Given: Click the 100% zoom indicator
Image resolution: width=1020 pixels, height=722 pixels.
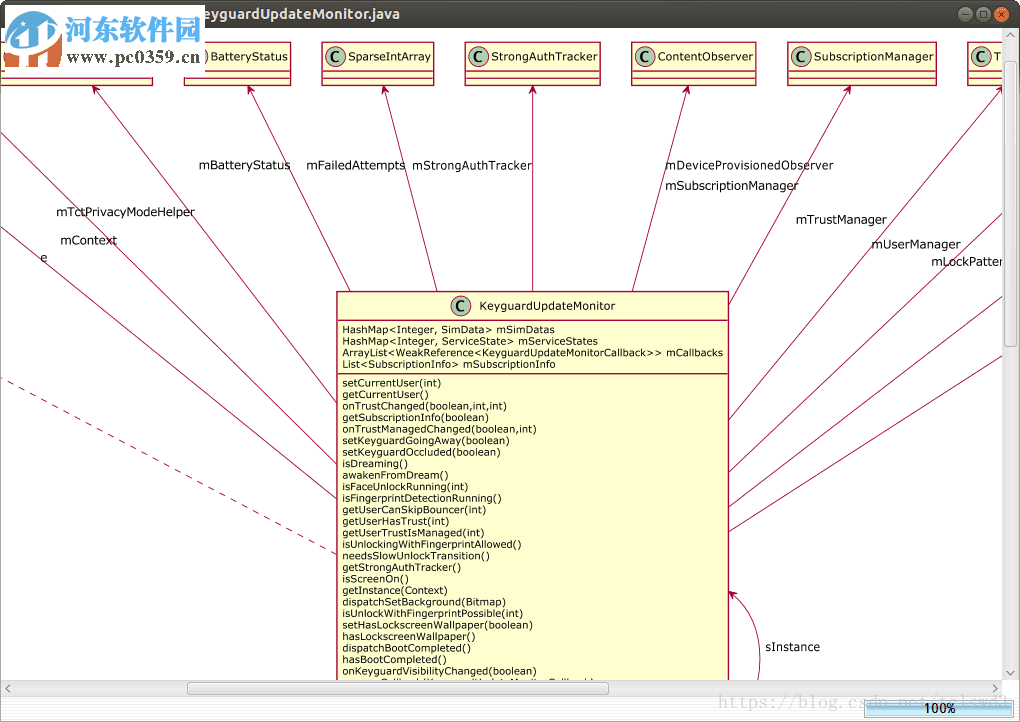Looking at the screenshot, I should pos(939,708).
